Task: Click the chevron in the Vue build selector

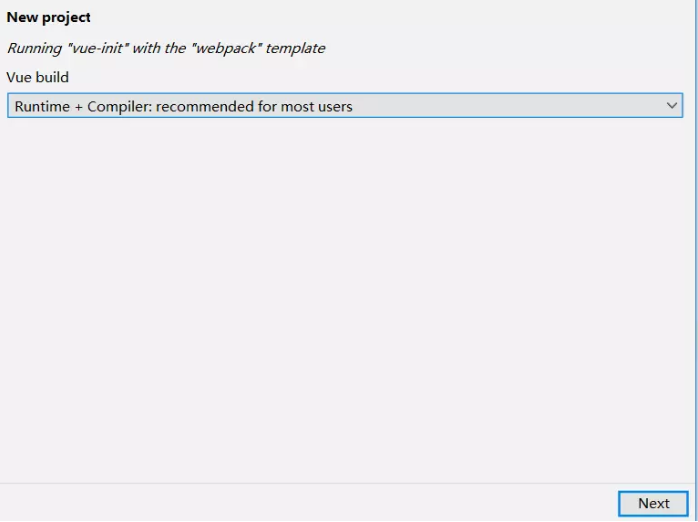Action: [672, 106]
